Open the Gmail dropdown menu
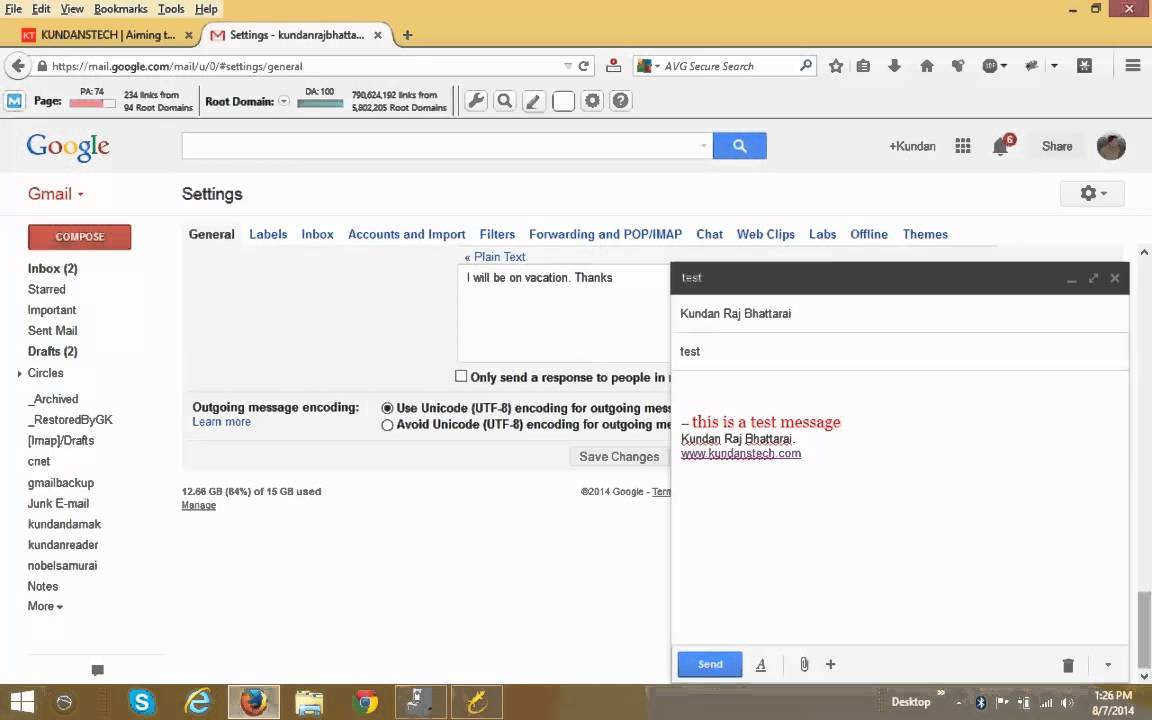 coord(56,194)
